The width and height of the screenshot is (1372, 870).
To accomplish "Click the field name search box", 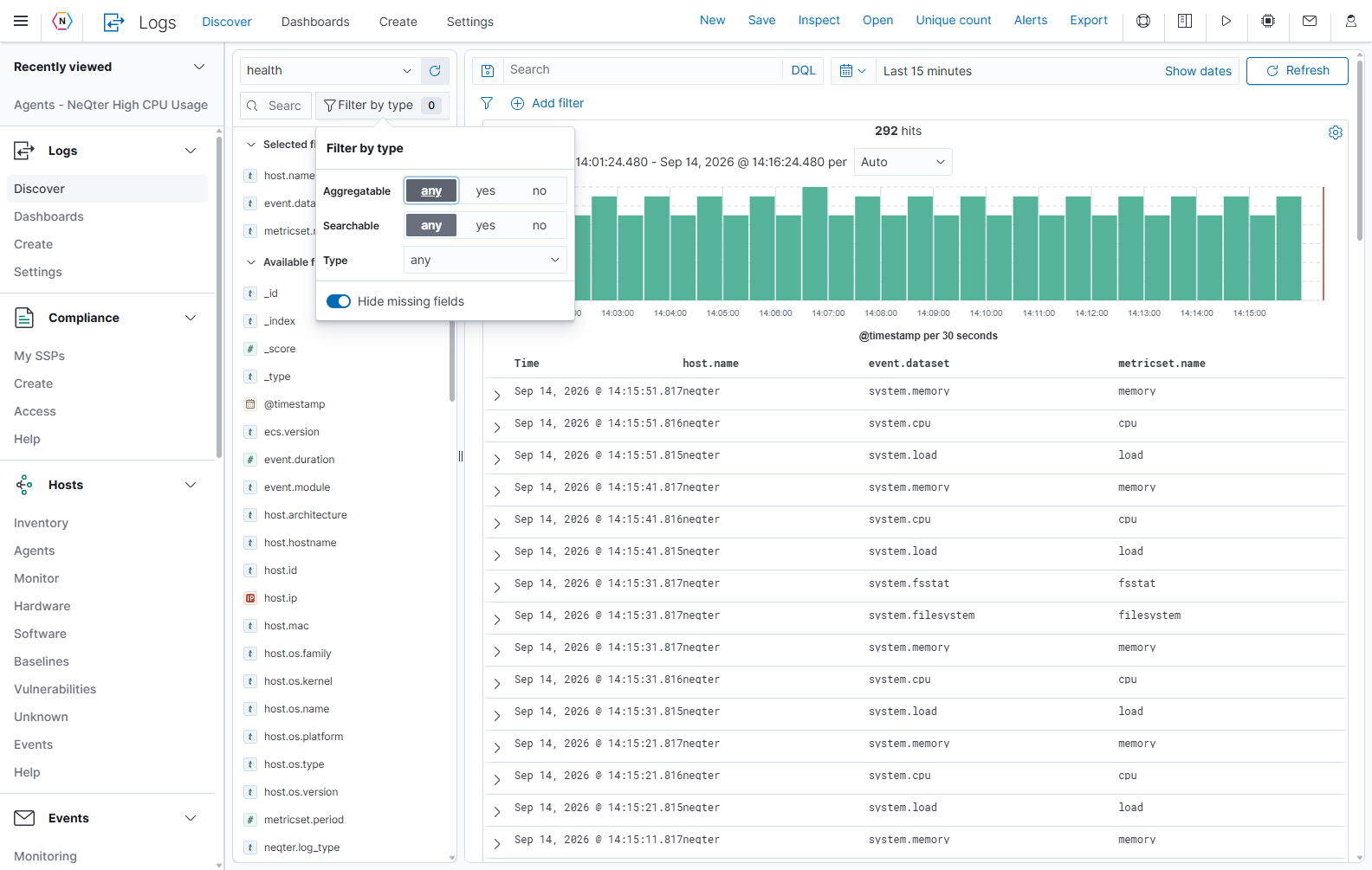I will [x=275, y=106].
